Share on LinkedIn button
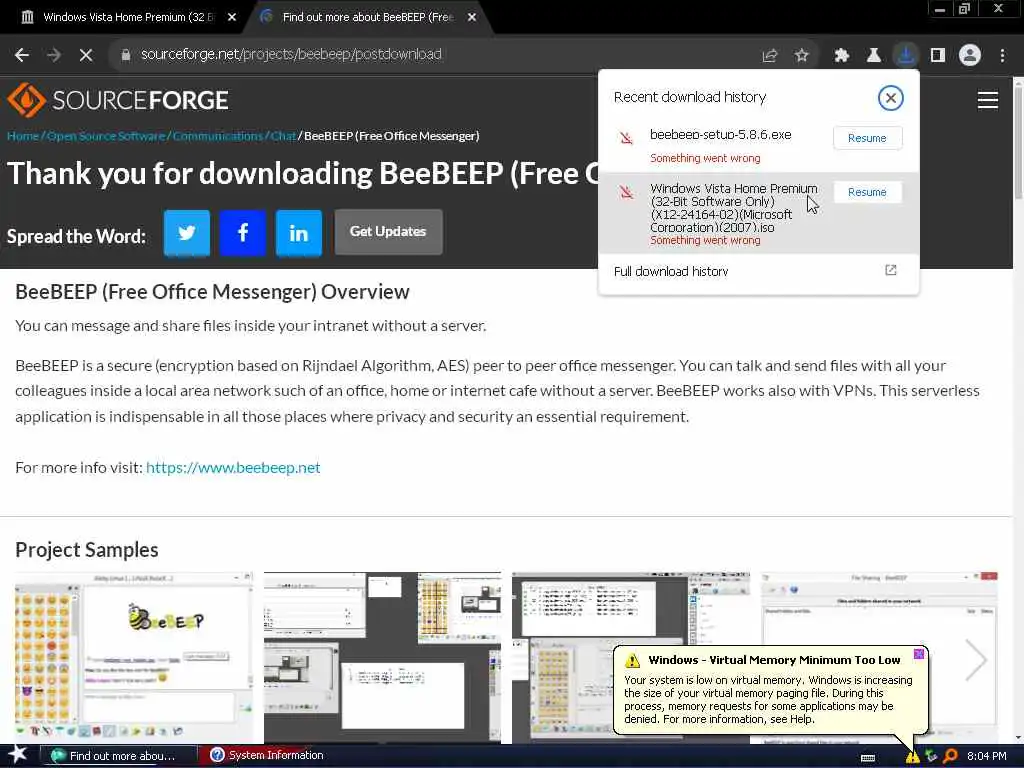This screenshot has width=1024, height=768. click(298, 232)
